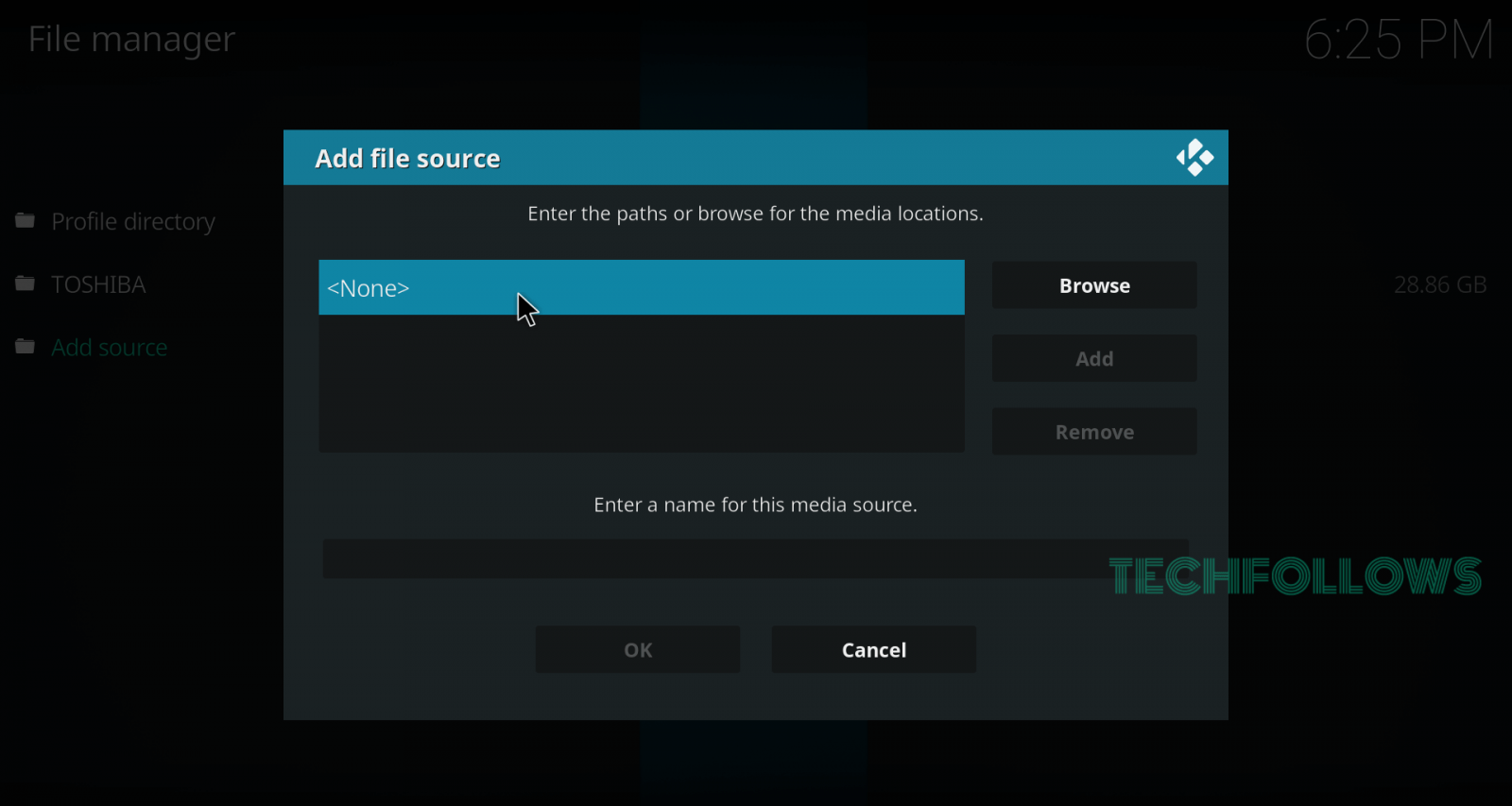The width and height of the screenshot is (1512, 806).
Task: Open the TOSHIBA entry in File manager
Action: [x=98, y=284]
